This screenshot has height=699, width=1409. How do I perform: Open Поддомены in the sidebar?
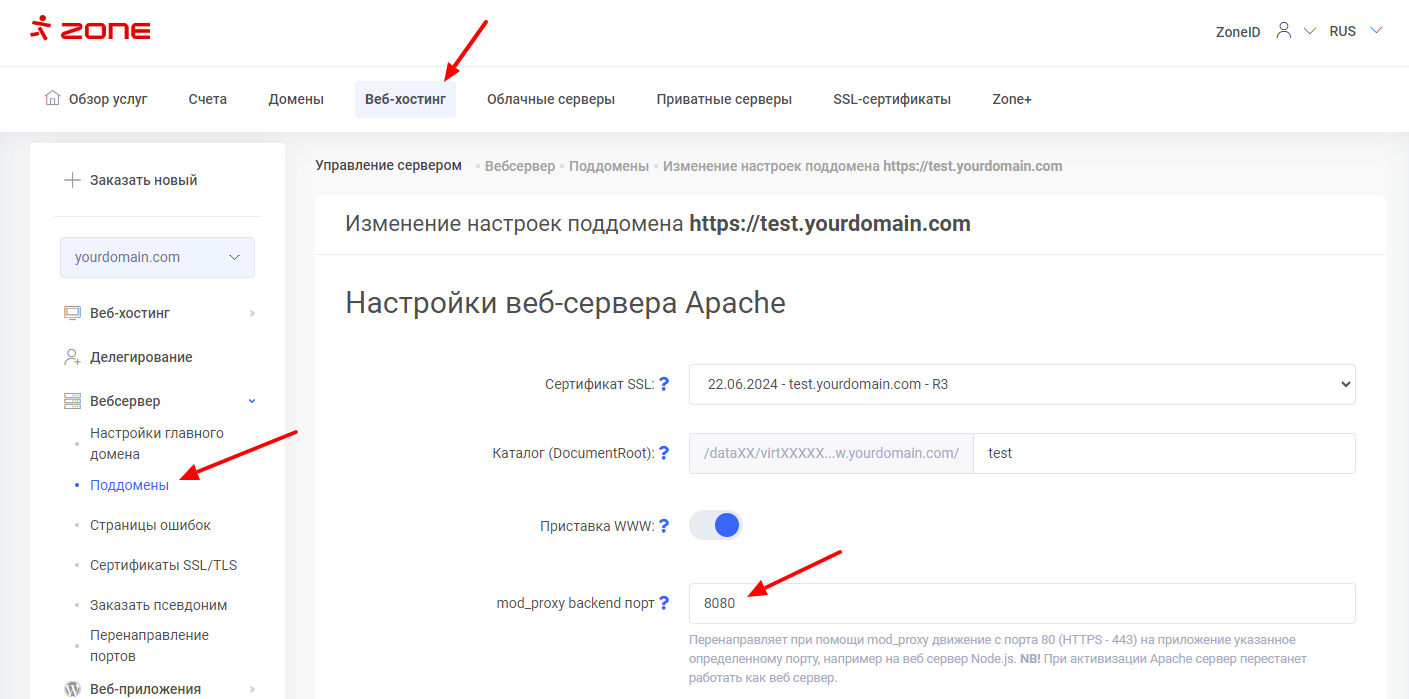pos(129,485)
